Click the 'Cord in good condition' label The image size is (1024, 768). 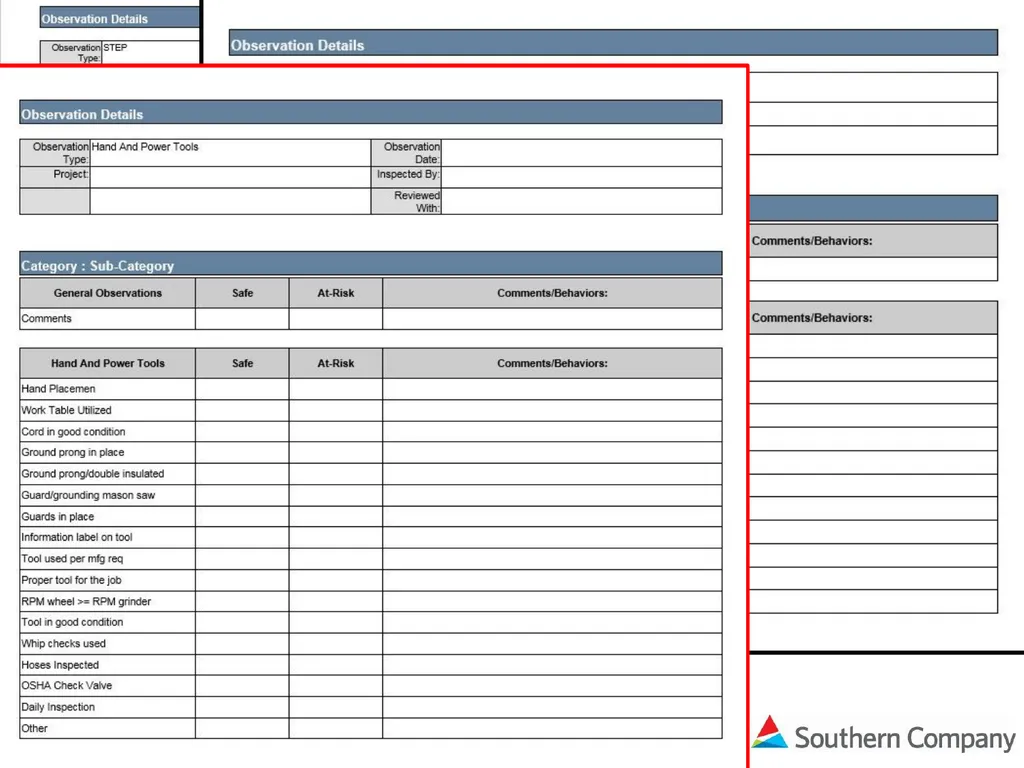pyautogui.click(x=73, y=432)
